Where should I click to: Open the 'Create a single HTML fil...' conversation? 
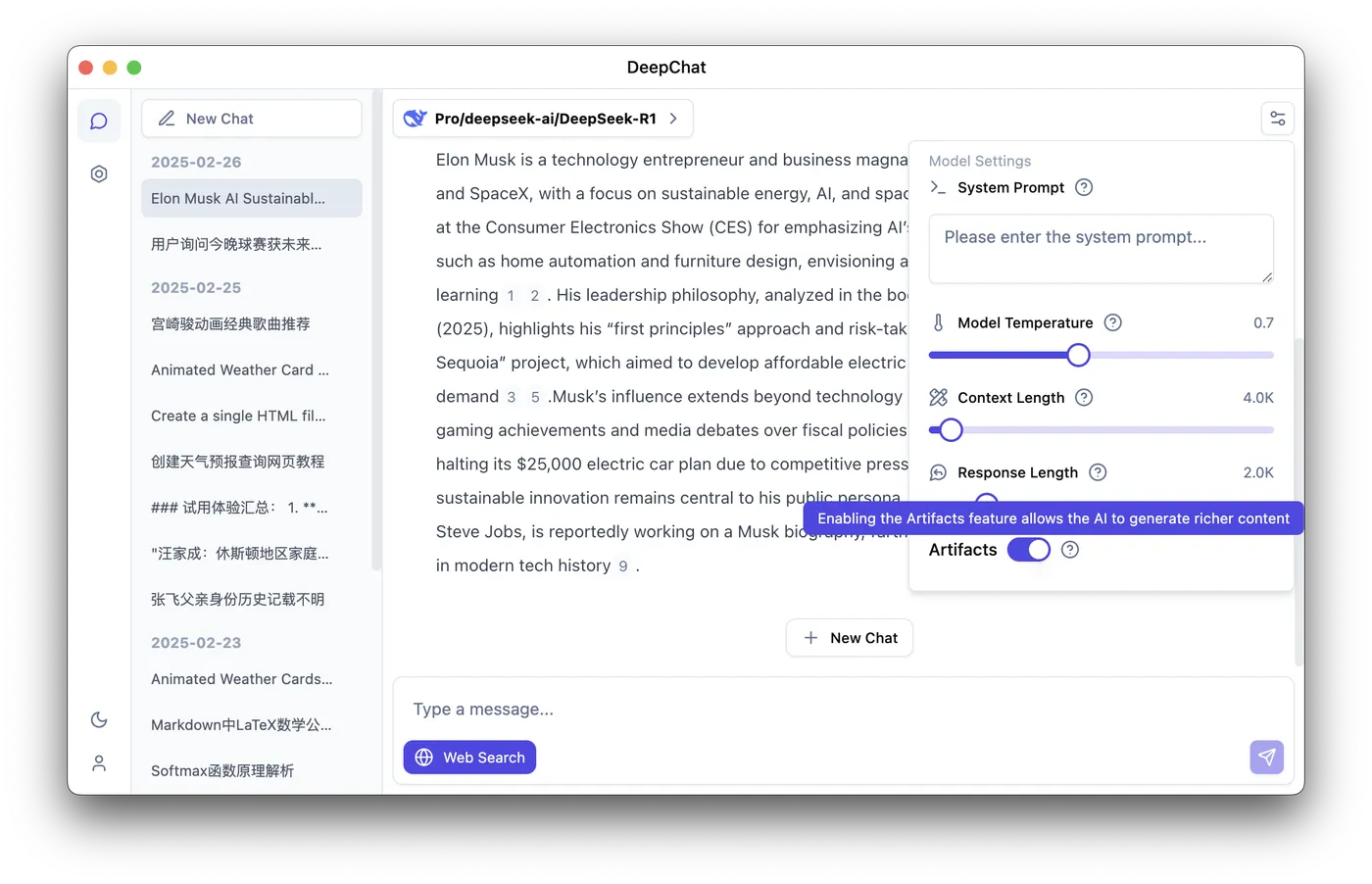pos(252,416)
